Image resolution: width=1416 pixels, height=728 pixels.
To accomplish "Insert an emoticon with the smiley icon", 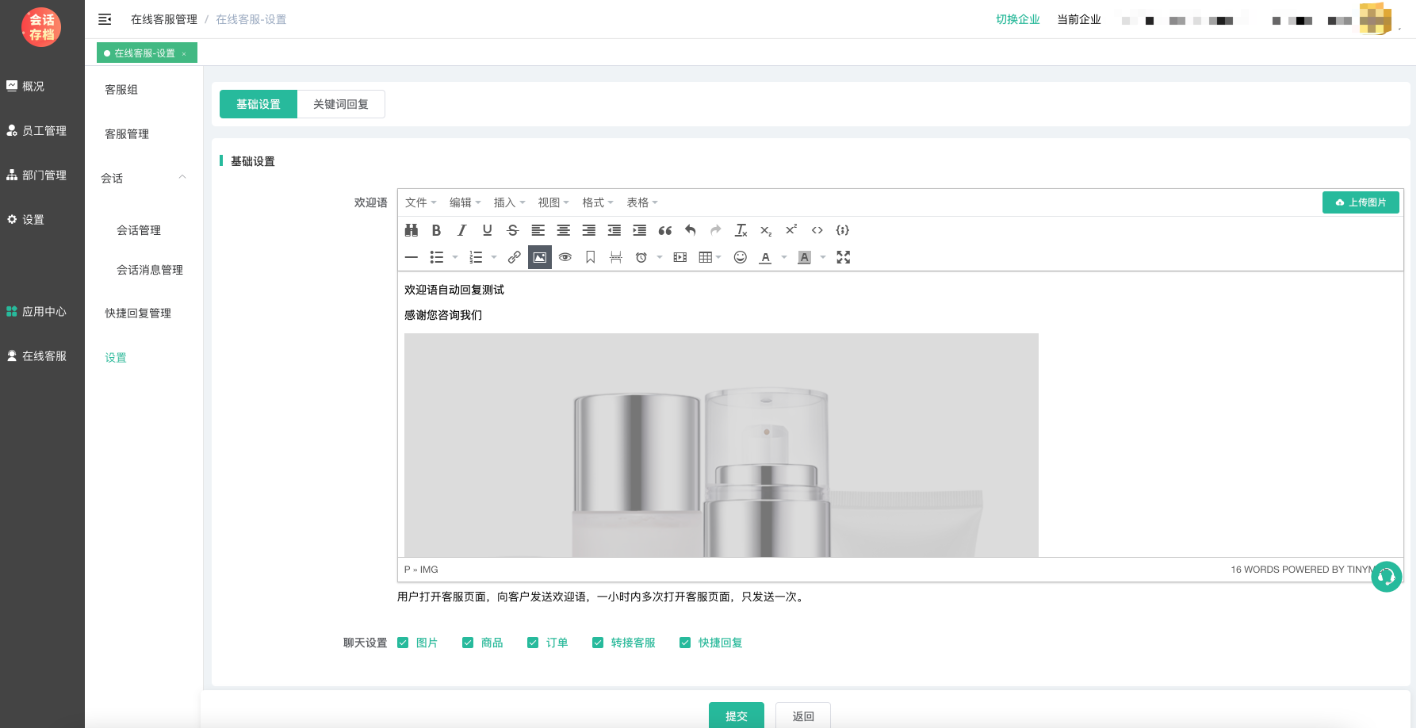I will 740,257.
